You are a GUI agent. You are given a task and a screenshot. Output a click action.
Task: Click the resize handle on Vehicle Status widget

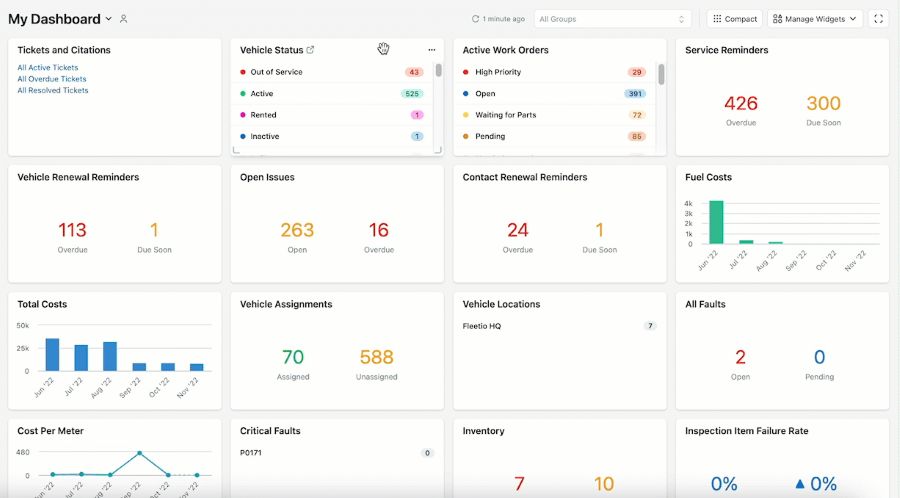tap(438, 150)
